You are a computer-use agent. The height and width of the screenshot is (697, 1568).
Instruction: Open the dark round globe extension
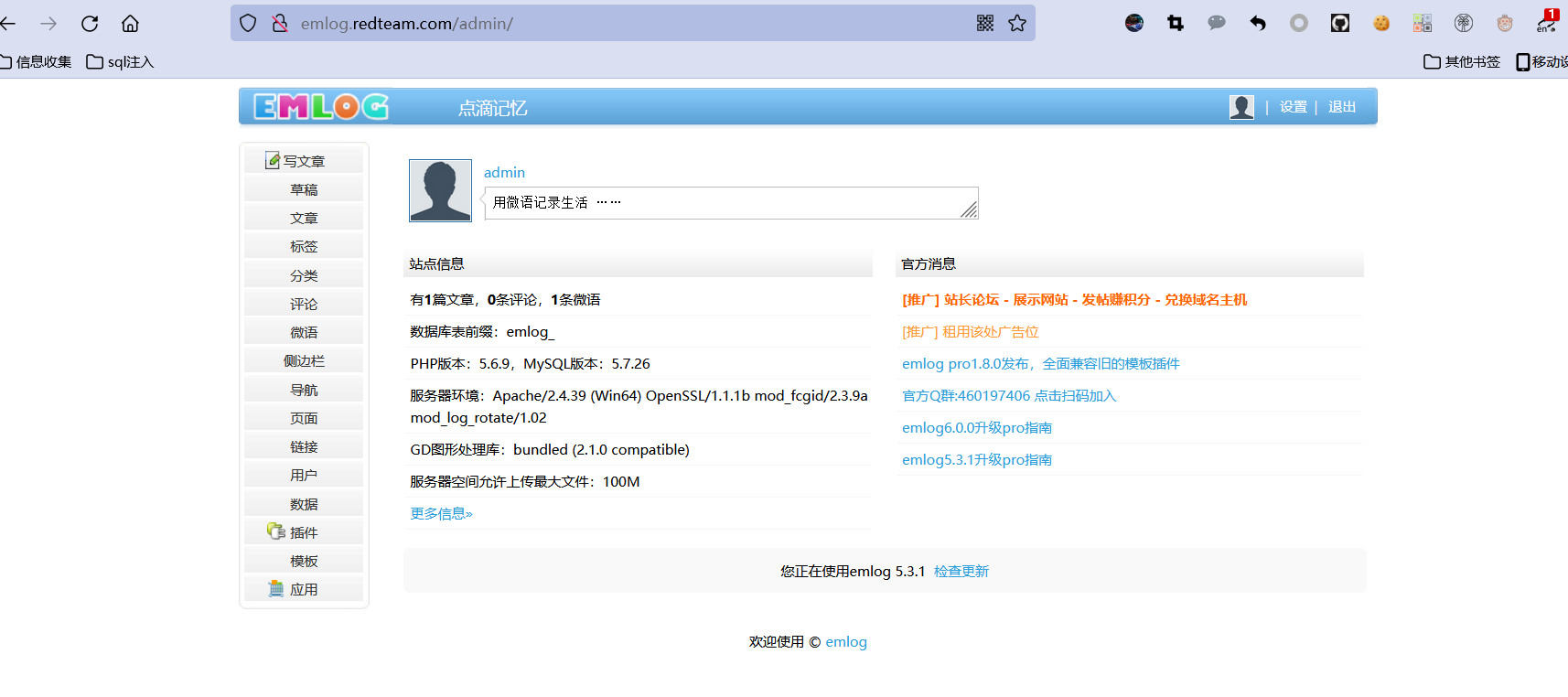pyautogui.click(x=1134, y=24)
